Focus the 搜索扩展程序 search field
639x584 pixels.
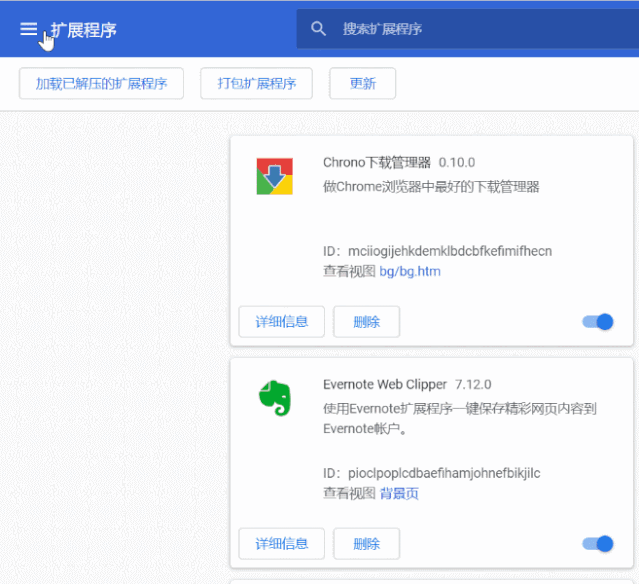[x=467, y=29]
